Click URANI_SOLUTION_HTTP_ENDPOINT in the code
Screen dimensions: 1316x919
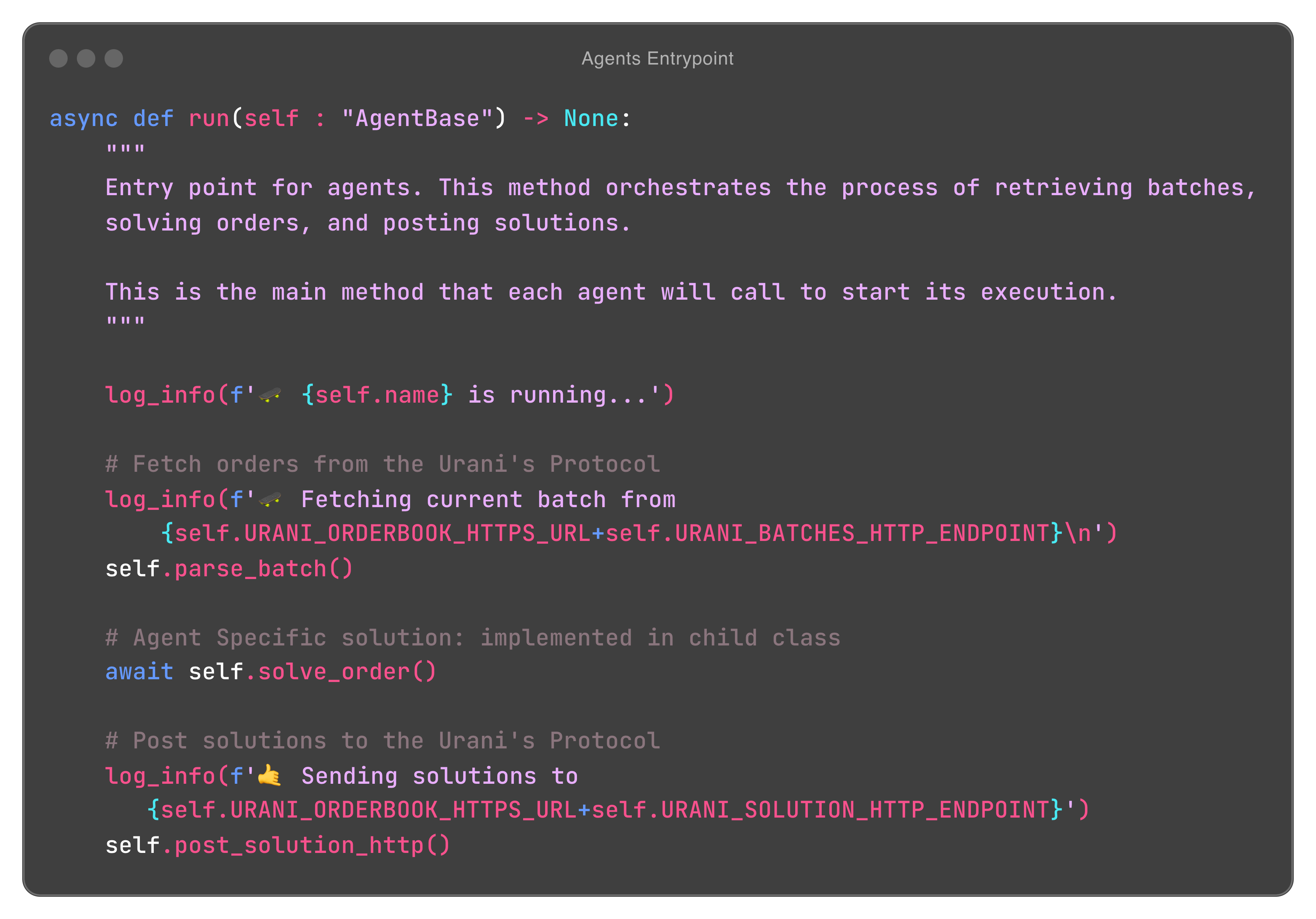(855, 810)
